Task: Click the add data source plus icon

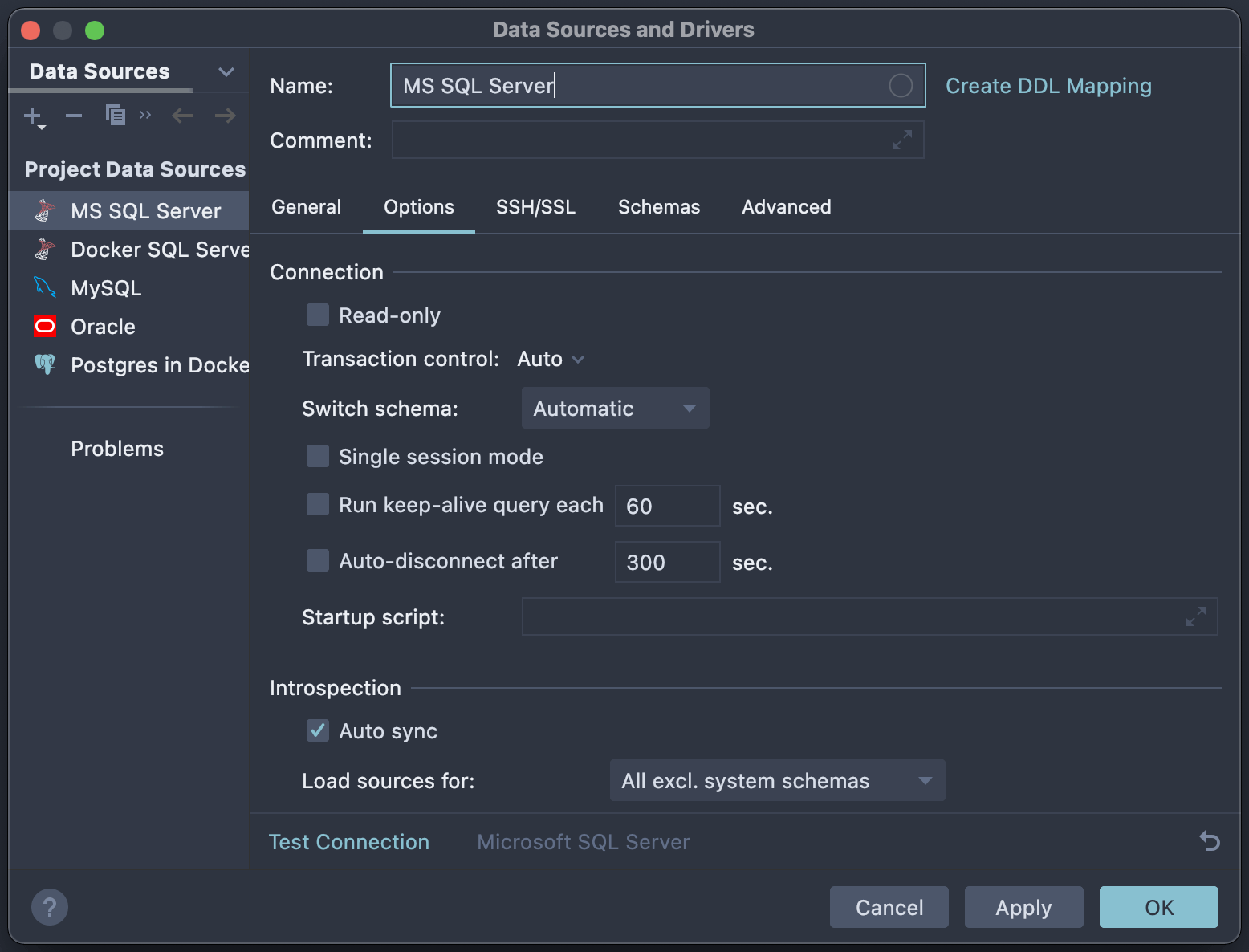Action: pos(33,116)
